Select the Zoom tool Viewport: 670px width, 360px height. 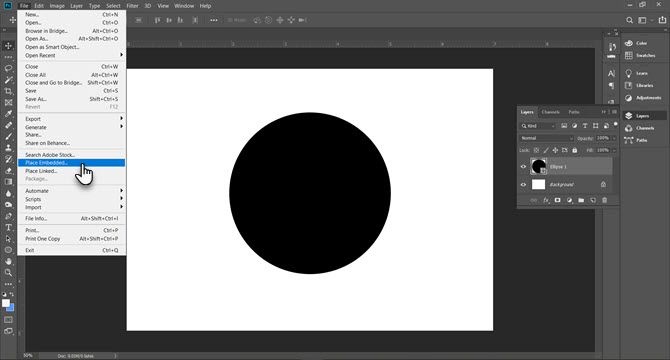pos(8,272)
